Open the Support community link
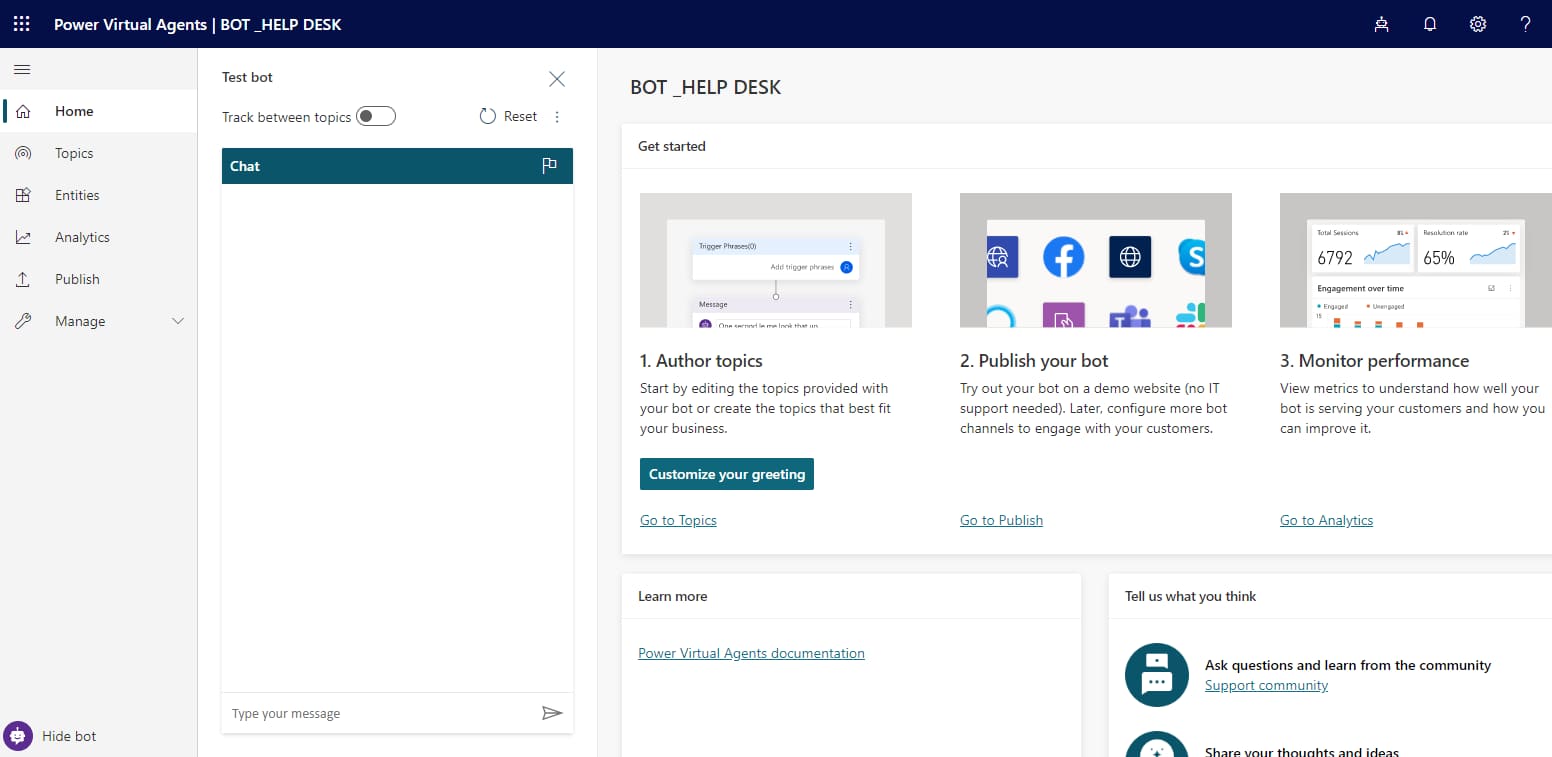1552x757 pixels. [1266, 685]
